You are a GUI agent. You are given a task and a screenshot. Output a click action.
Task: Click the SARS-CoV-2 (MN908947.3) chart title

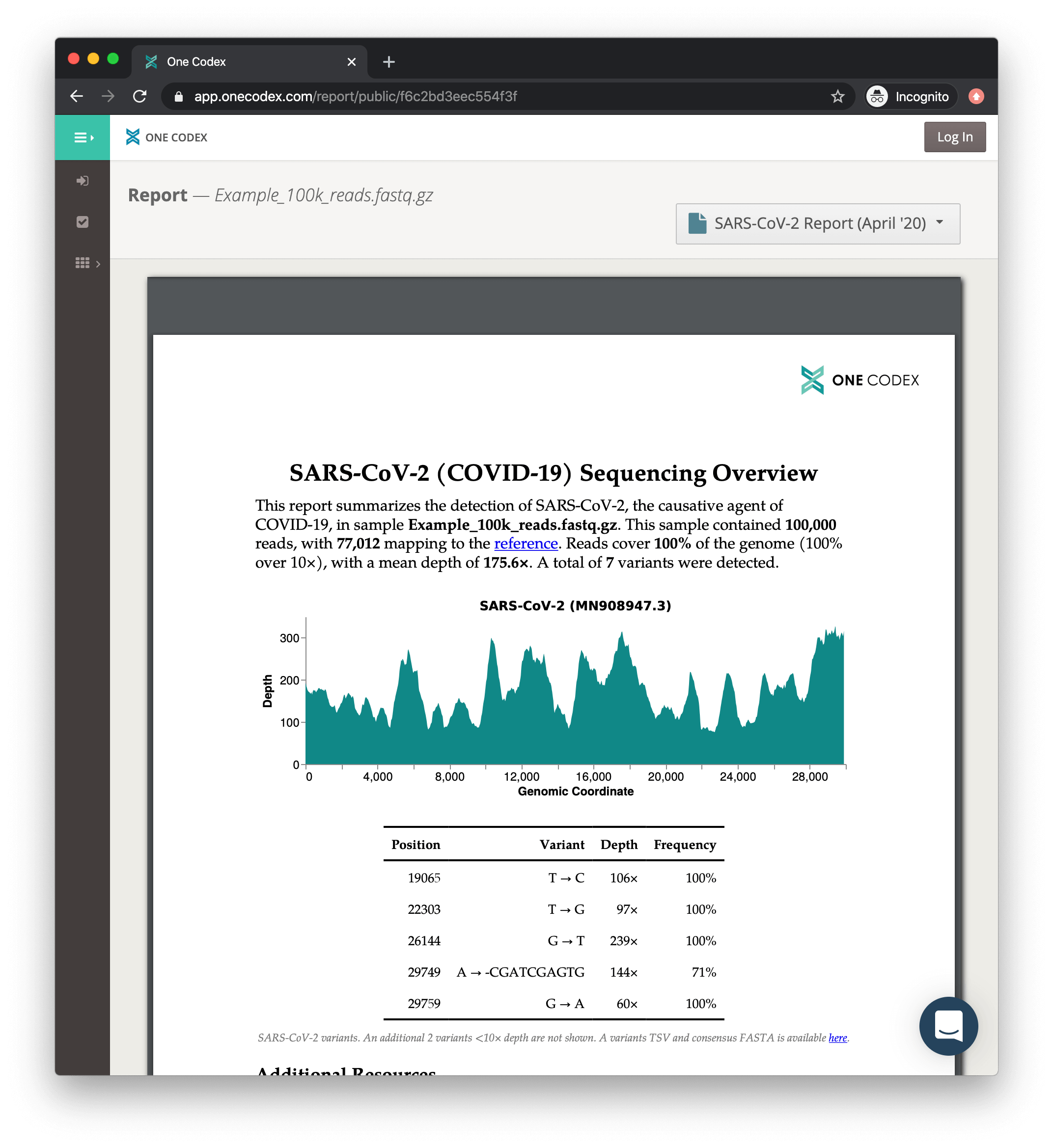coord(575,605)
